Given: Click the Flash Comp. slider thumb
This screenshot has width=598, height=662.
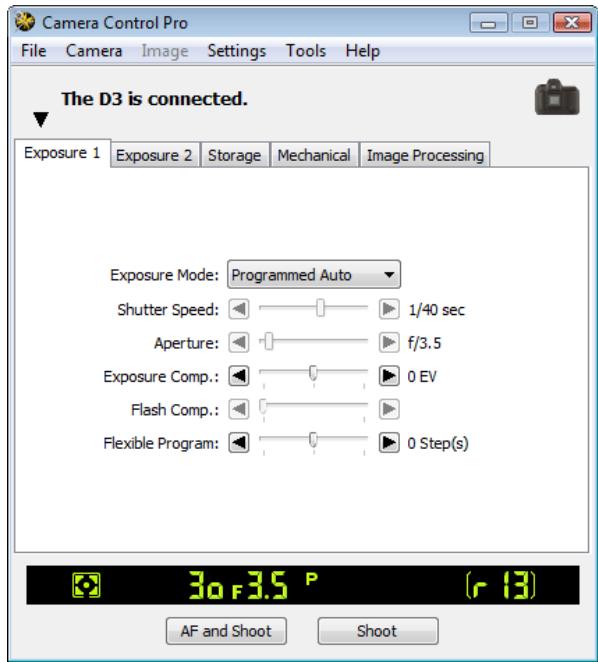Looking at the screenshot, I should point(263,407).
